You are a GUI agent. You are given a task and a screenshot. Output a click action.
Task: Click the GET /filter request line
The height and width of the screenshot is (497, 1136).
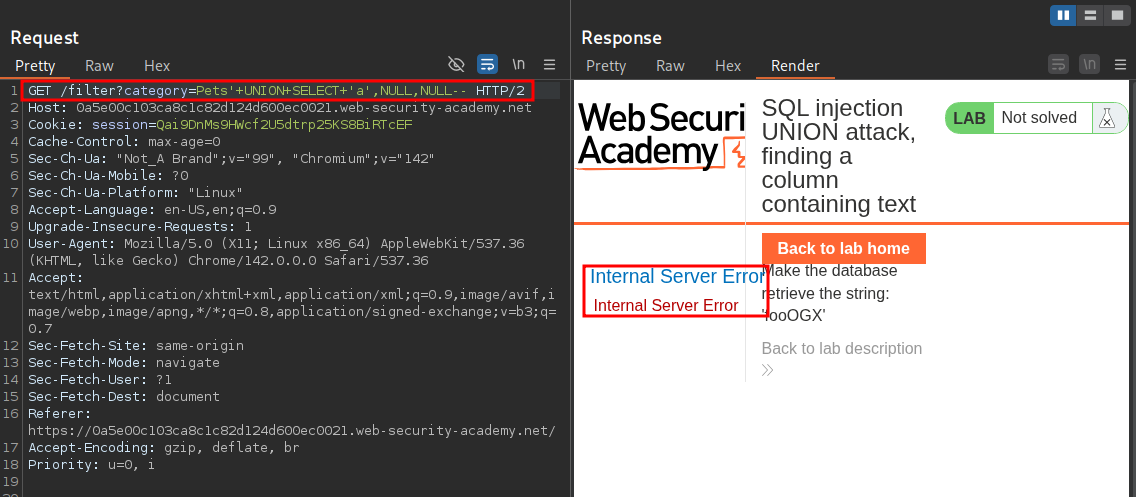(278, 91)
